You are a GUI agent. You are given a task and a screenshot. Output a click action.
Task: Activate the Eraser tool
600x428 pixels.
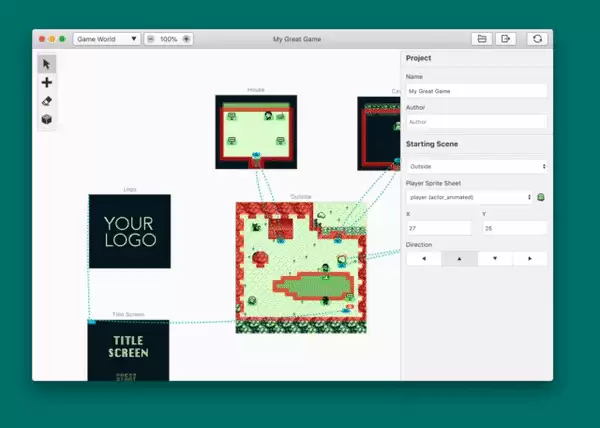[x=47, y=101]
